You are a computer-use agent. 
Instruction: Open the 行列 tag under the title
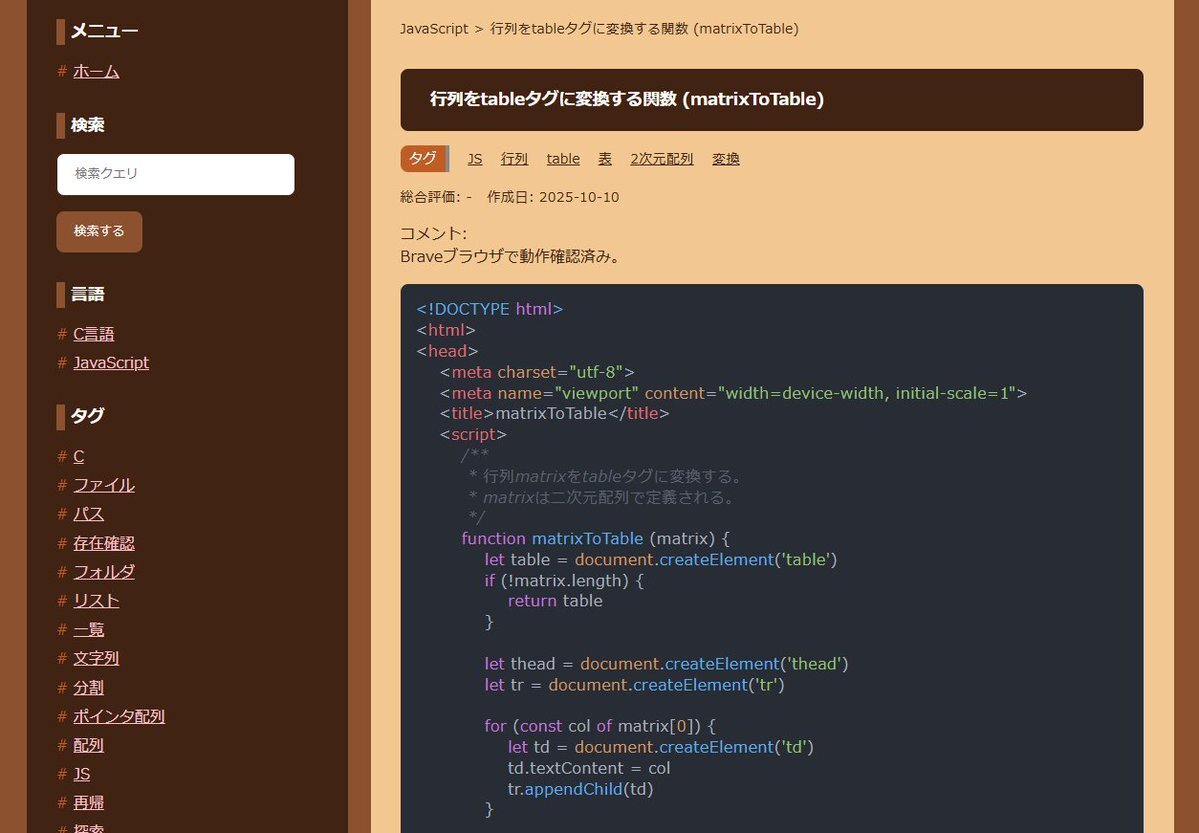pyautogui.click(x=514, y=159)
